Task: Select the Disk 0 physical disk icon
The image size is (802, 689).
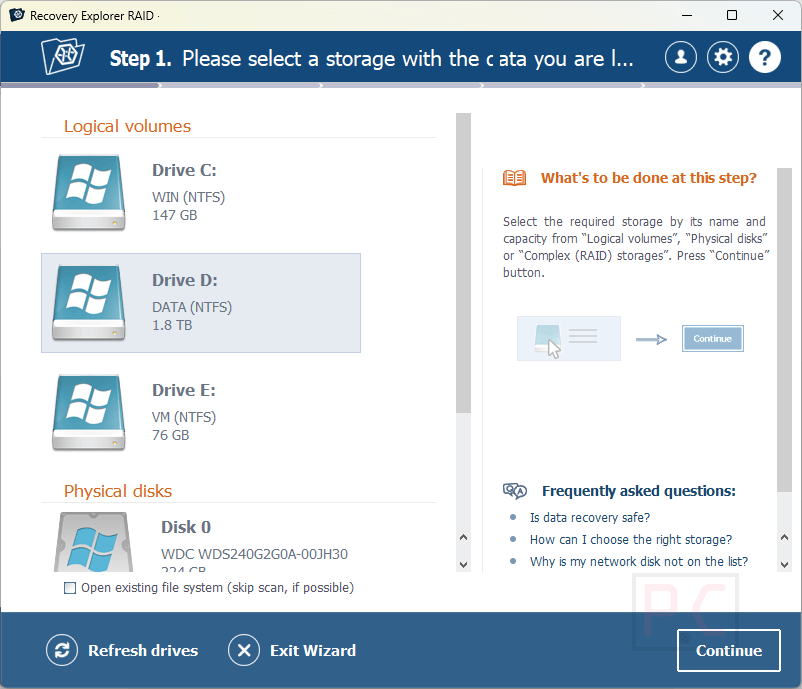Action: pos(93,542)
